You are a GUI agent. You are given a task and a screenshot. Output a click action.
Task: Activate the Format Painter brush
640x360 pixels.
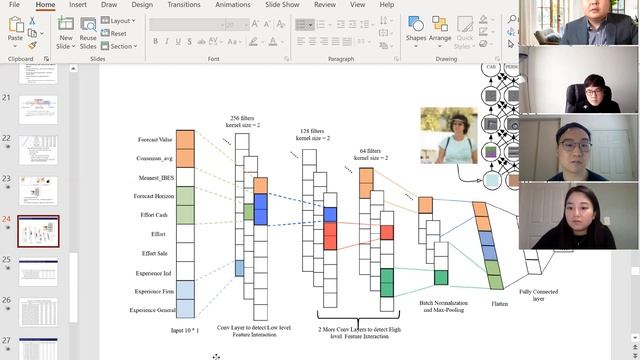[32, 45]
